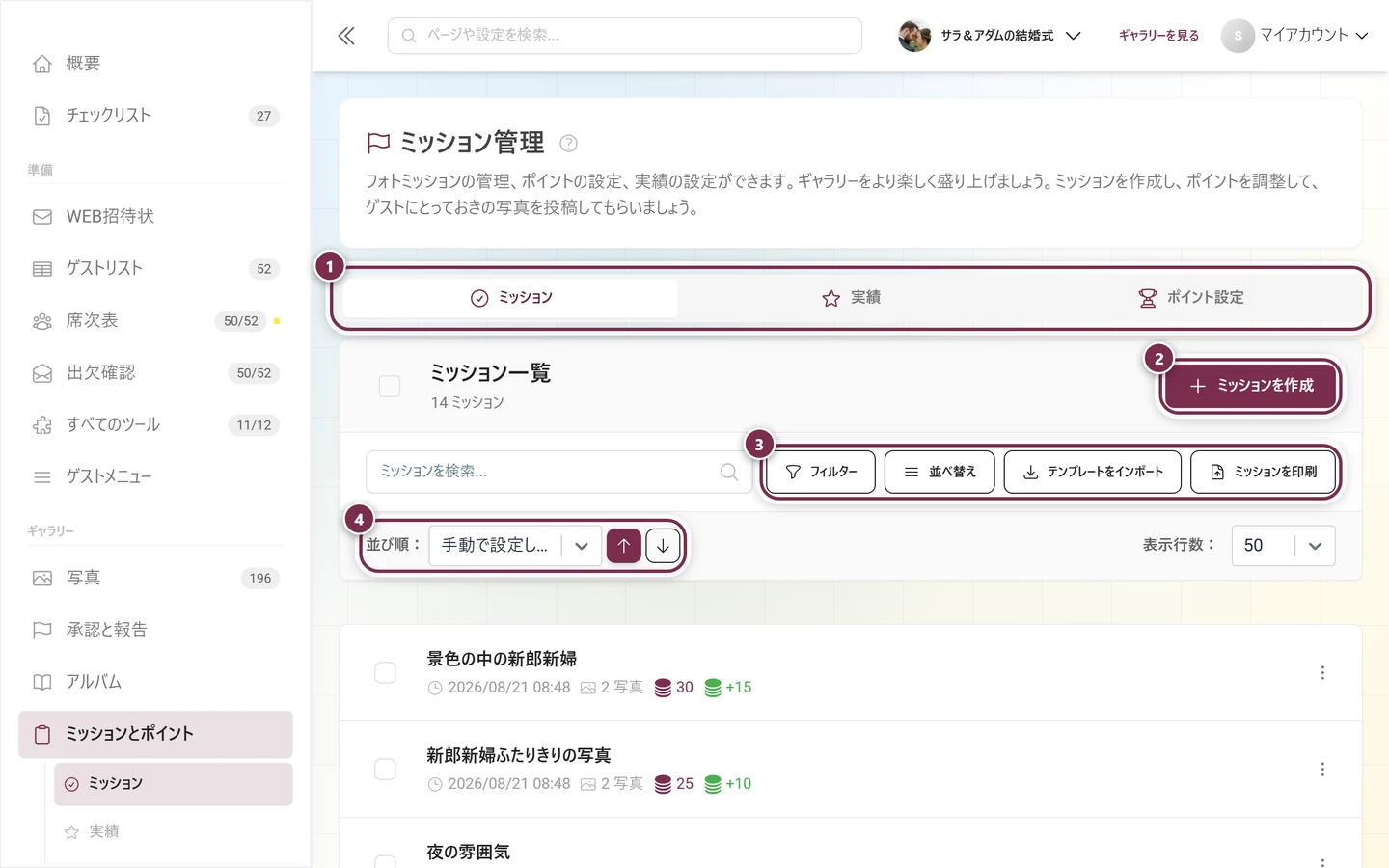Open ゲストリスト in sidebar
Viewport: 1389px width, 868px height.
pos(155,269)
